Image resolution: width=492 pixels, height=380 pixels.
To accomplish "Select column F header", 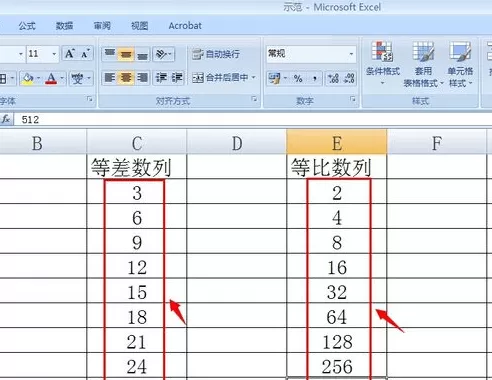I will [x=437, y=143].
